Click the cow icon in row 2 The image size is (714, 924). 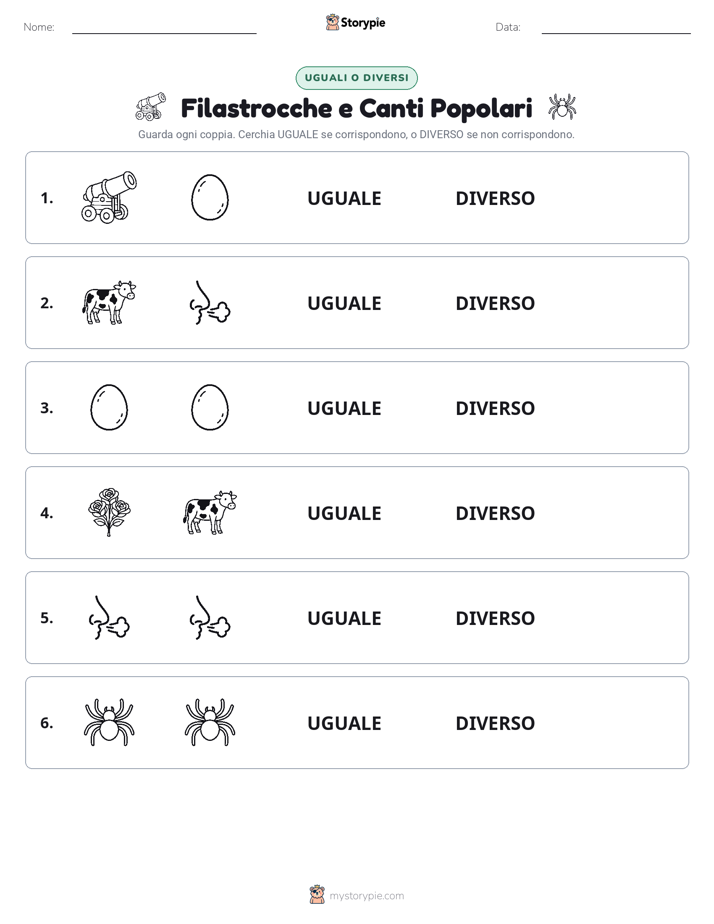[109, 302]
